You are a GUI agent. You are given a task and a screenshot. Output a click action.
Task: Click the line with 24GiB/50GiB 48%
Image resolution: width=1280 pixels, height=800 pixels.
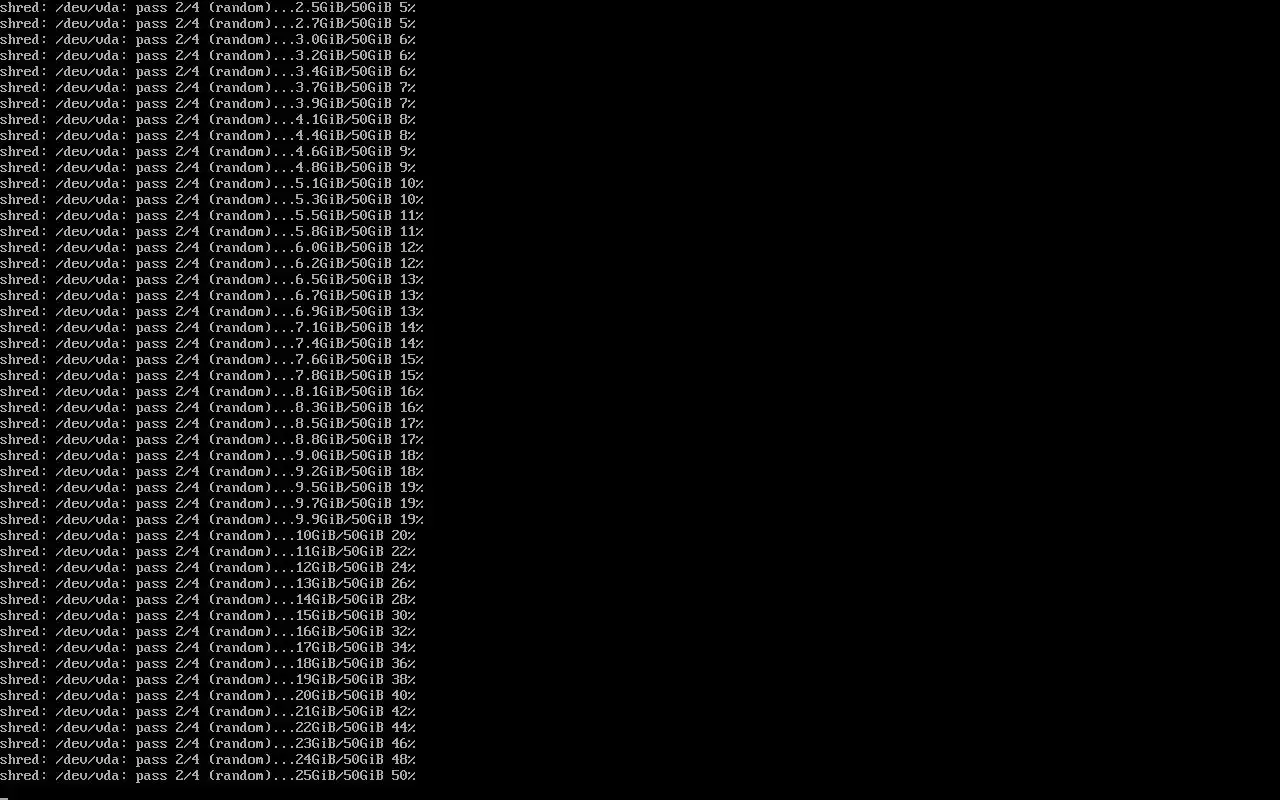pyautogui.click(x=208, y=760)
